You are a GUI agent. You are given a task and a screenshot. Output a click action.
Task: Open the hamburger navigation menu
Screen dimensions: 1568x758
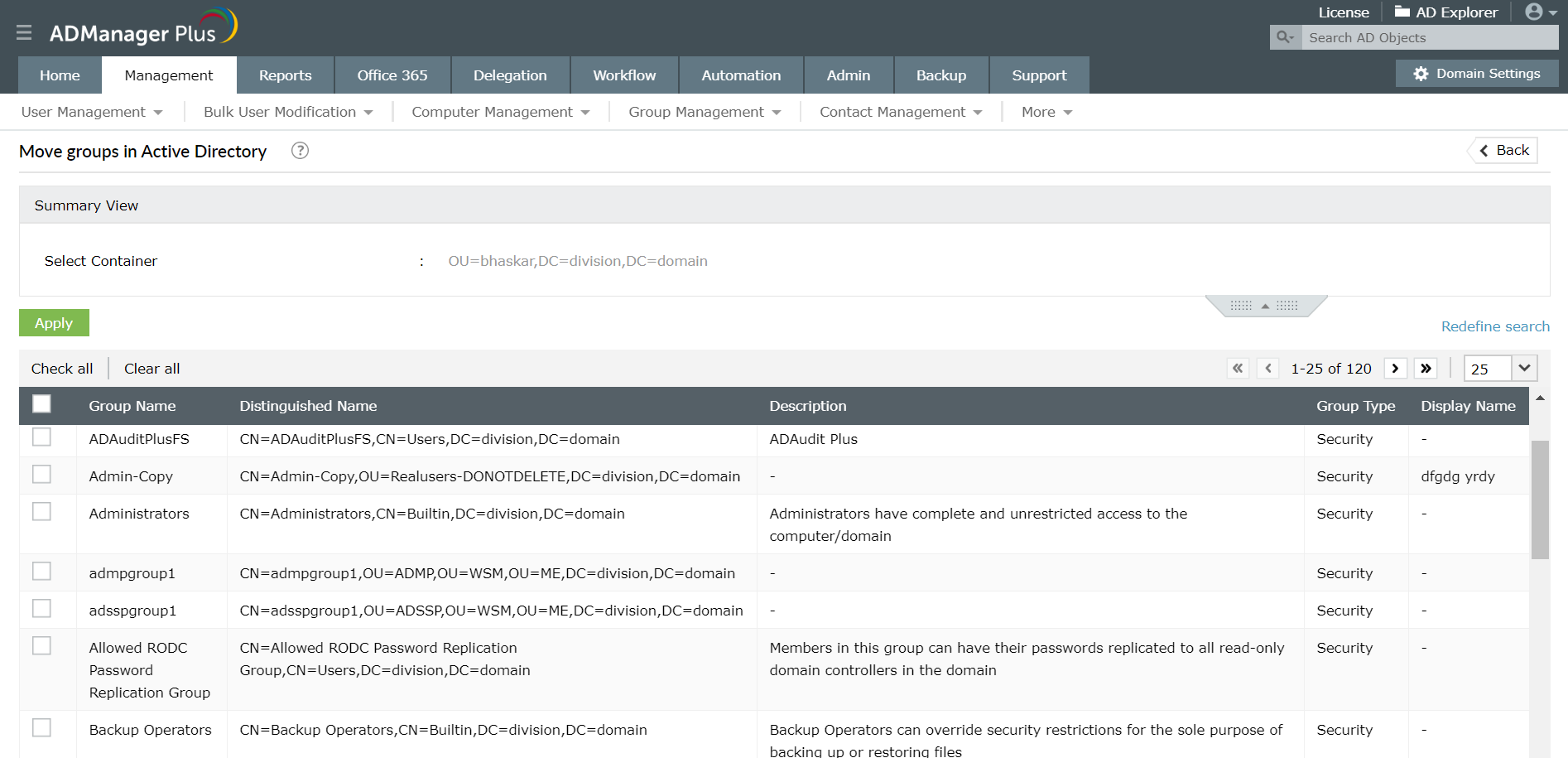coord(24,32)
